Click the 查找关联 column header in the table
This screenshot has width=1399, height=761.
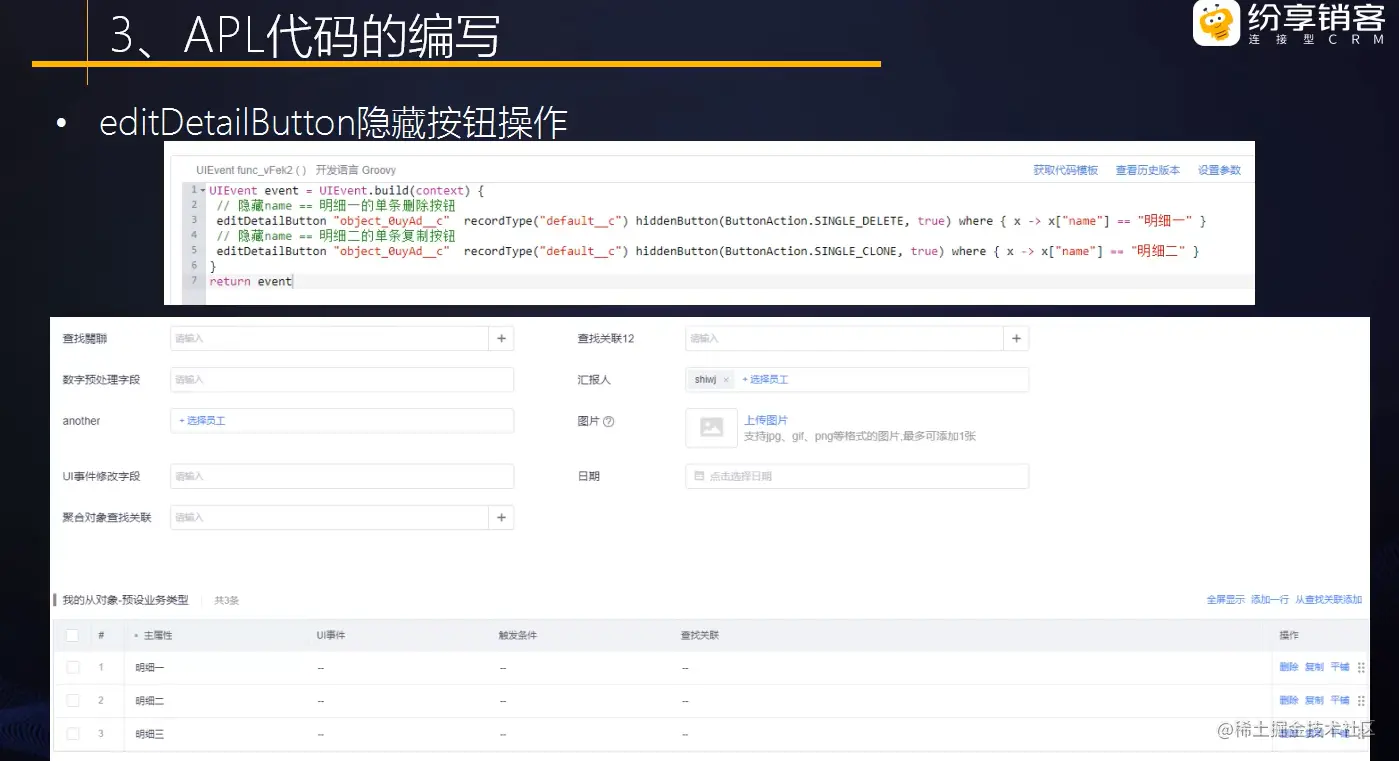tap(700, 635)
